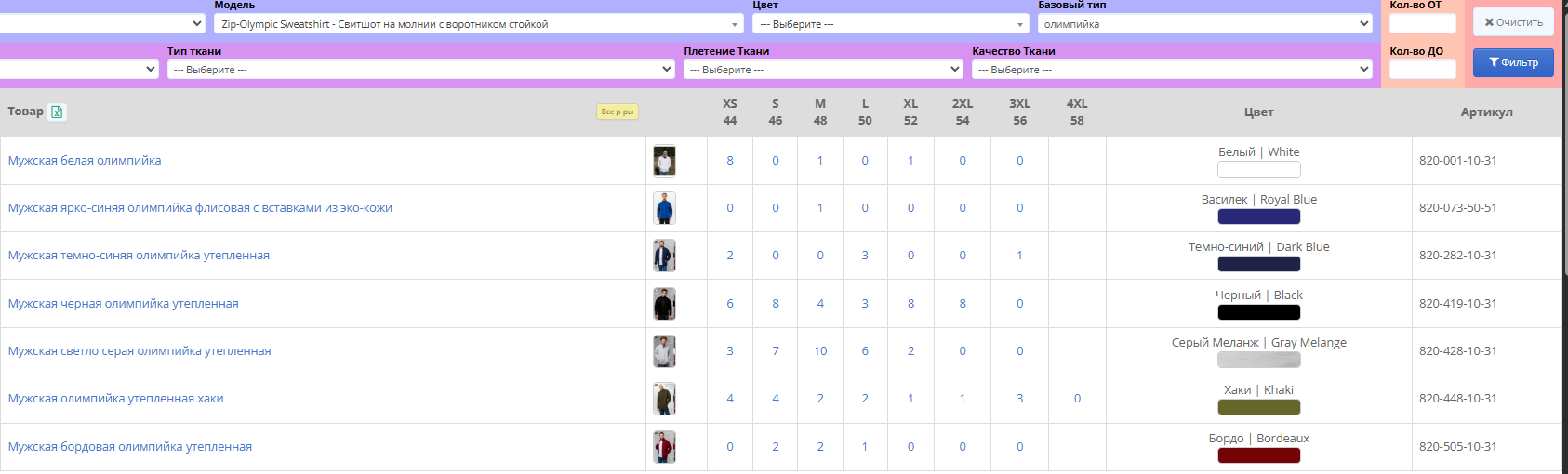Toggle the yellow Все р-ры badge
The height and width of the screenshot is (474, 1568).
(x=617, y=112)
